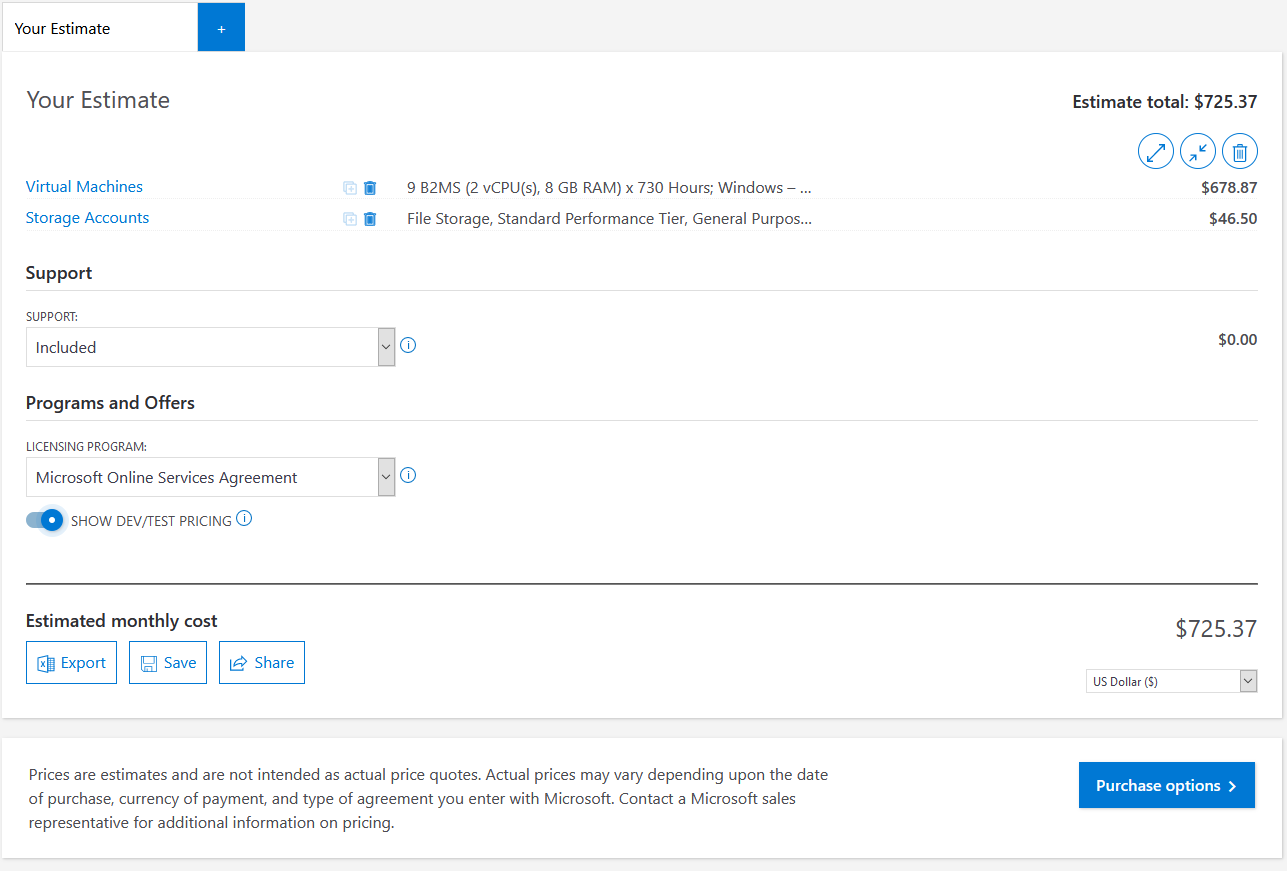The height and width of the screenshot is (871, 1287).
Task: Open the Virtual Machines link
Action: click(84, 187)
